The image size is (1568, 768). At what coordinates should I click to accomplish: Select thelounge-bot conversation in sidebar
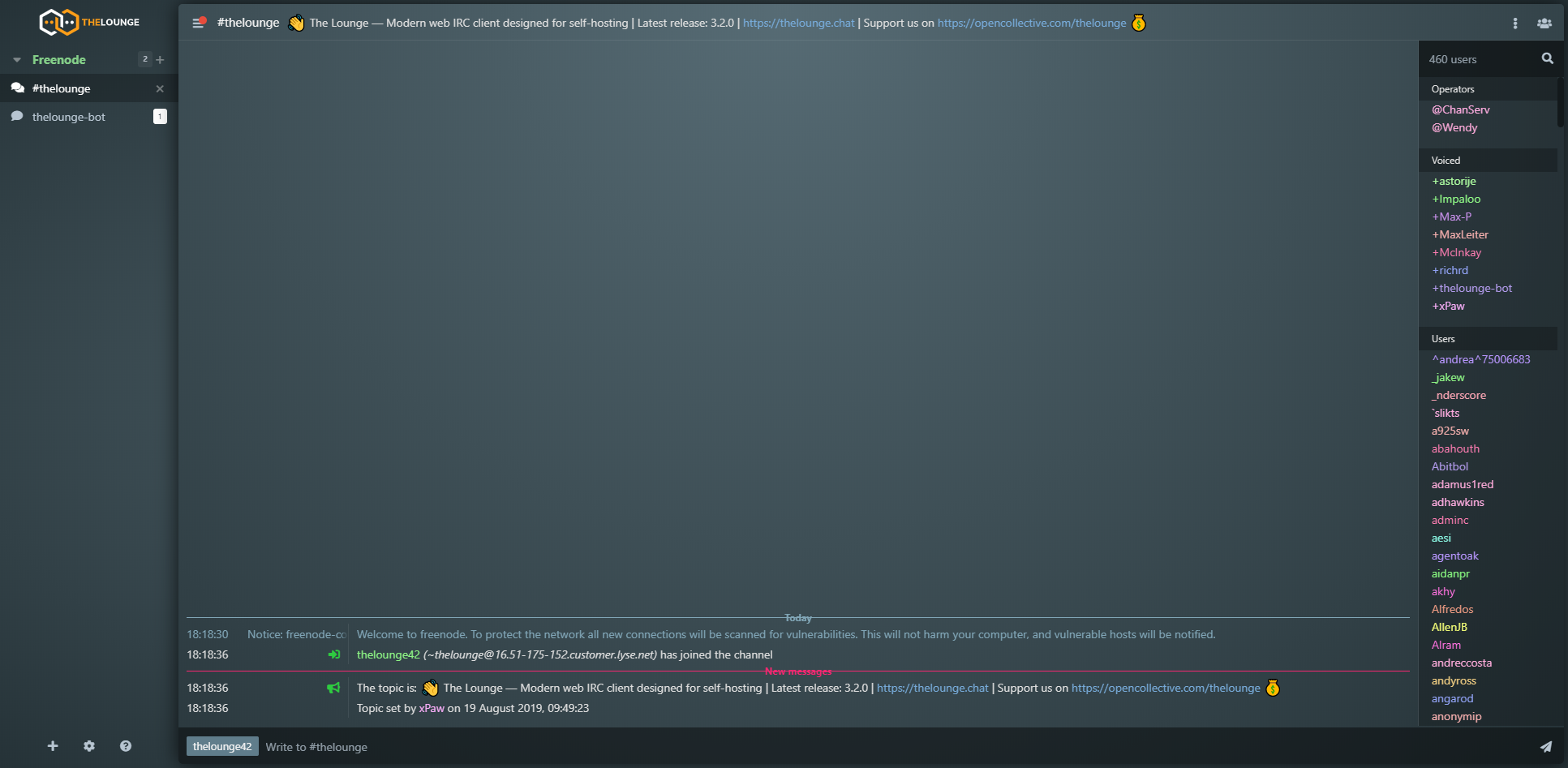point(69,117)
